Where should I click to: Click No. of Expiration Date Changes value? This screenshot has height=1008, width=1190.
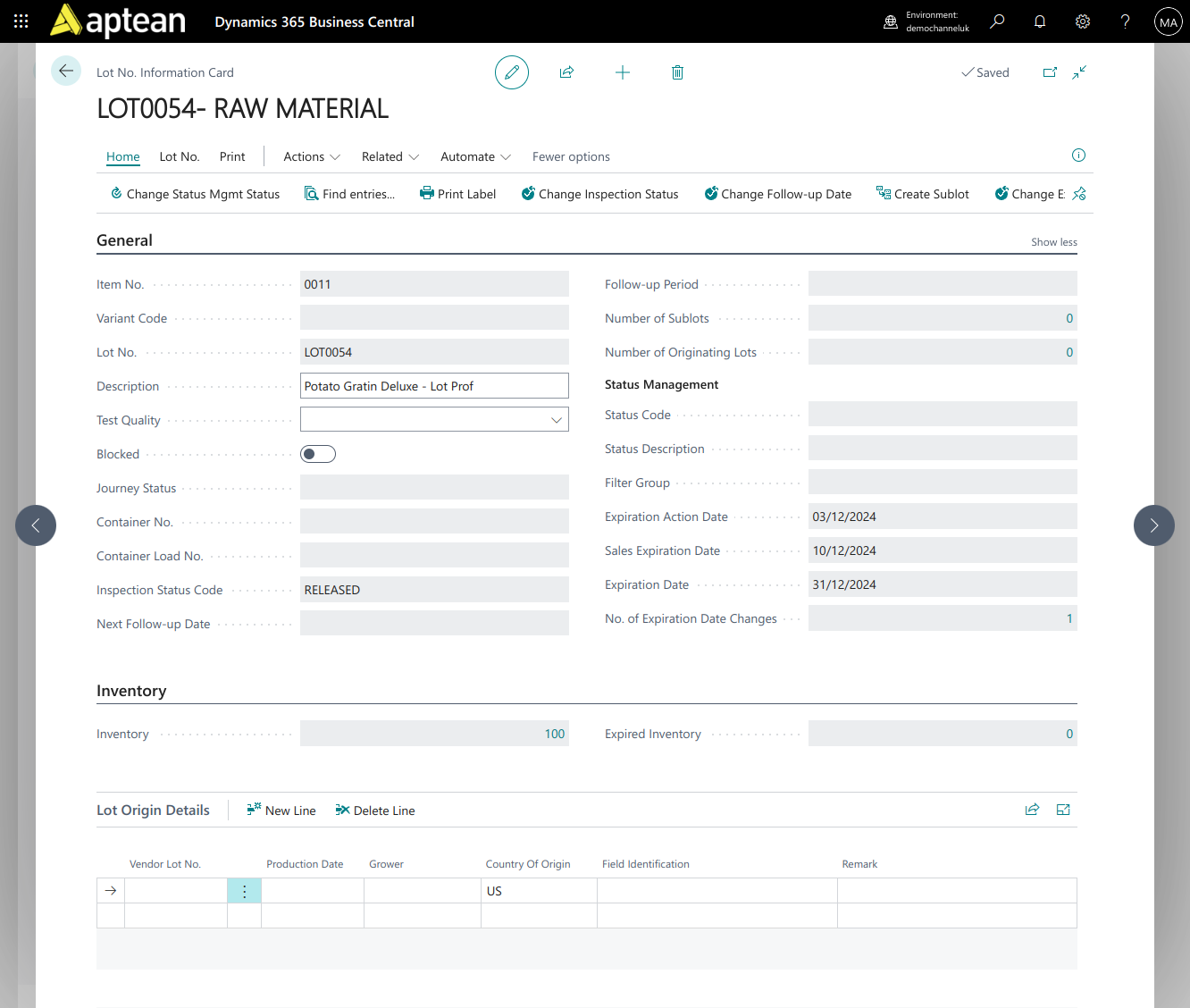click(943, 618)
